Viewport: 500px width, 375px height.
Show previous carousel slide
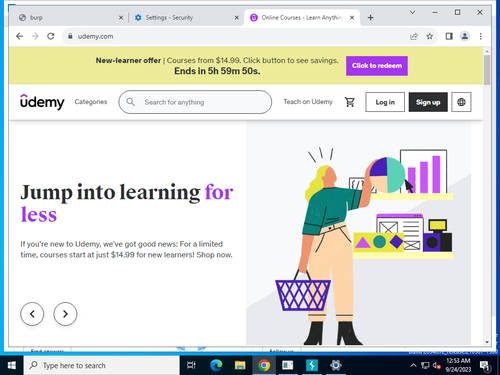click(32, 314)
